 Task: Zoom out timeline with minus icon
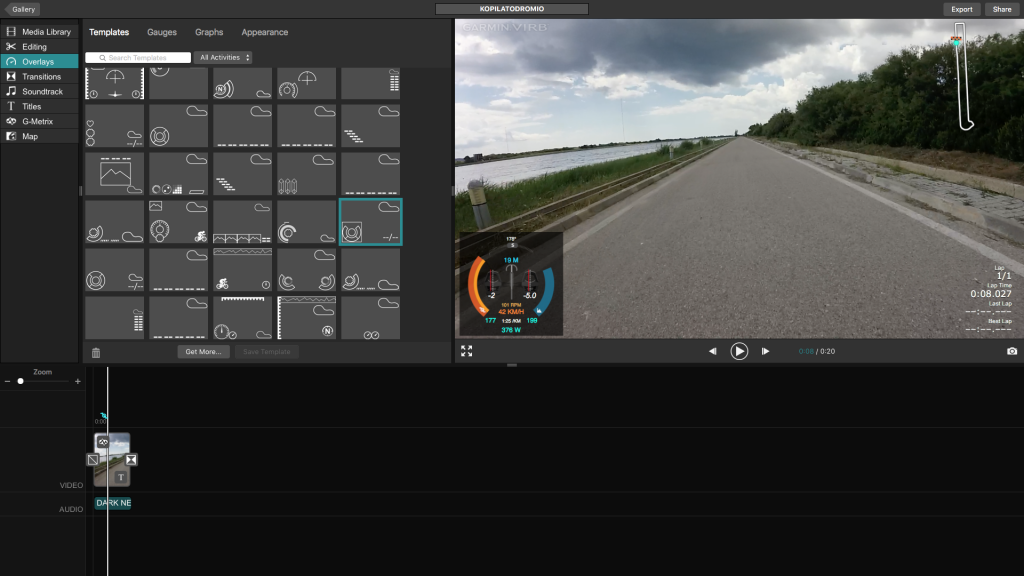point(7,381)
